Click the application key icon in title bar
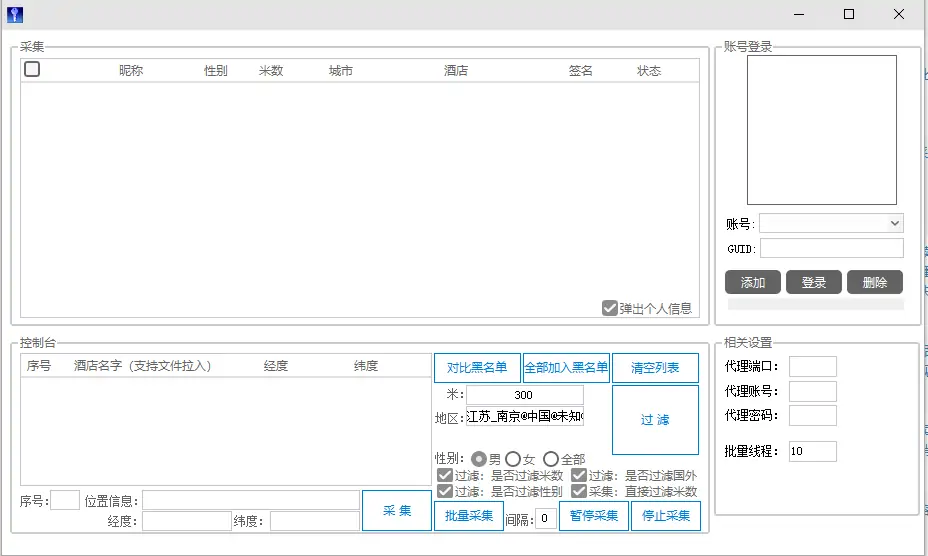Screen dimensions: 928x556 point(15,15)
